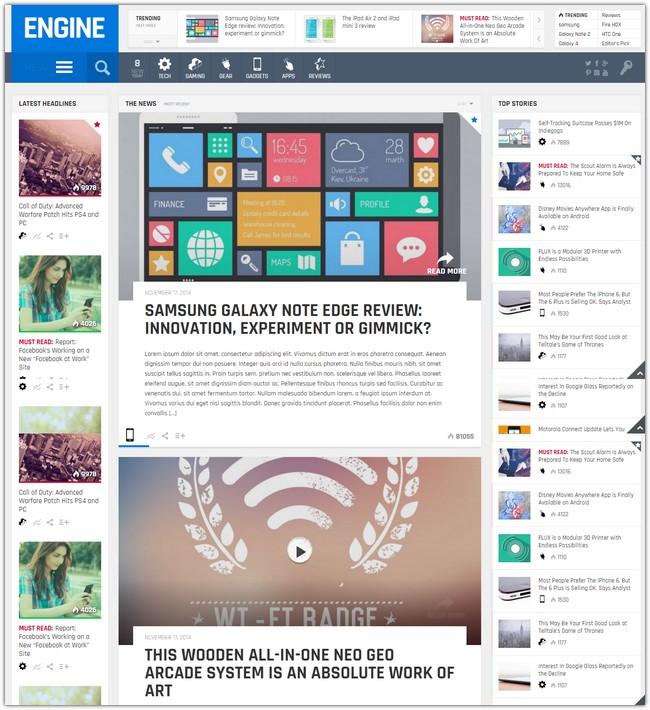Add second Call of Duty to reading list
The height and width of the screenshot is (710, 650).
[64, 522]
